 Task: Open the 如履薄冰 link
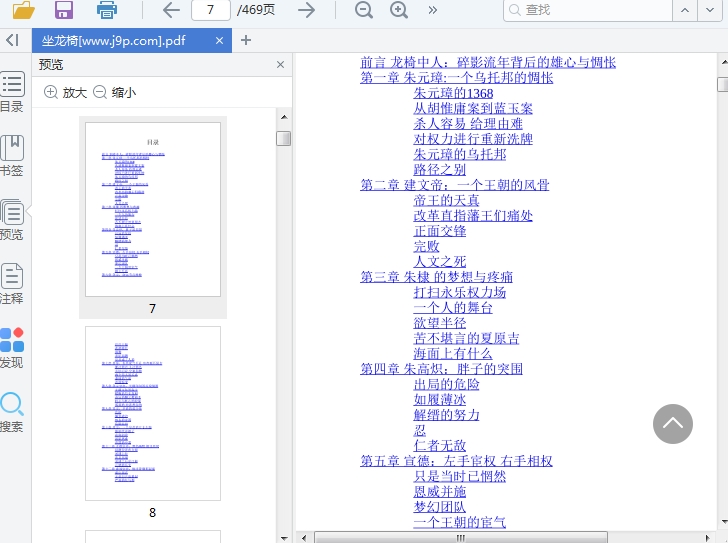(x=440, y=399)
